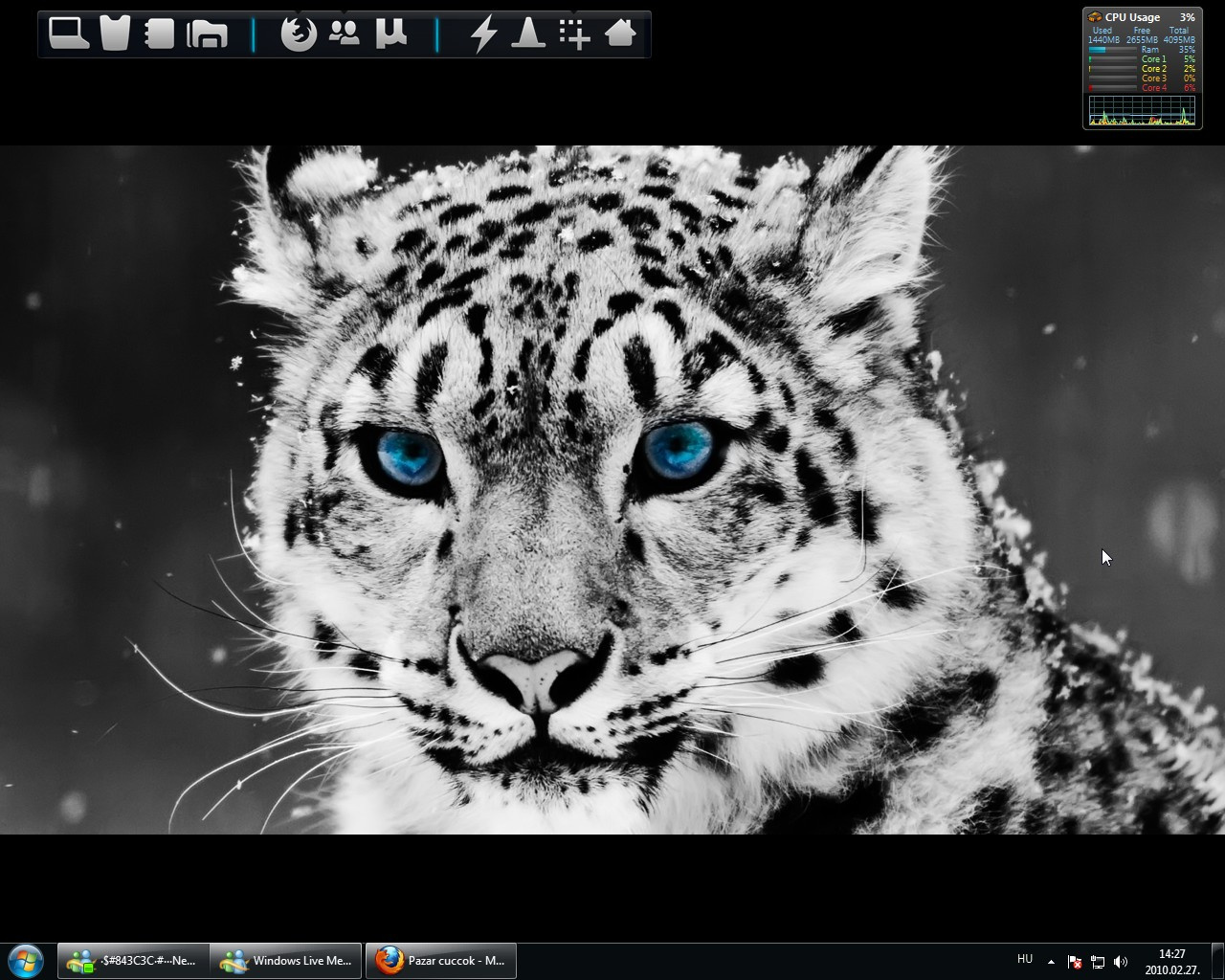Open the folder icon in the dock
Viewport: 1225px width, 980px height.
[x=207, y=34]
